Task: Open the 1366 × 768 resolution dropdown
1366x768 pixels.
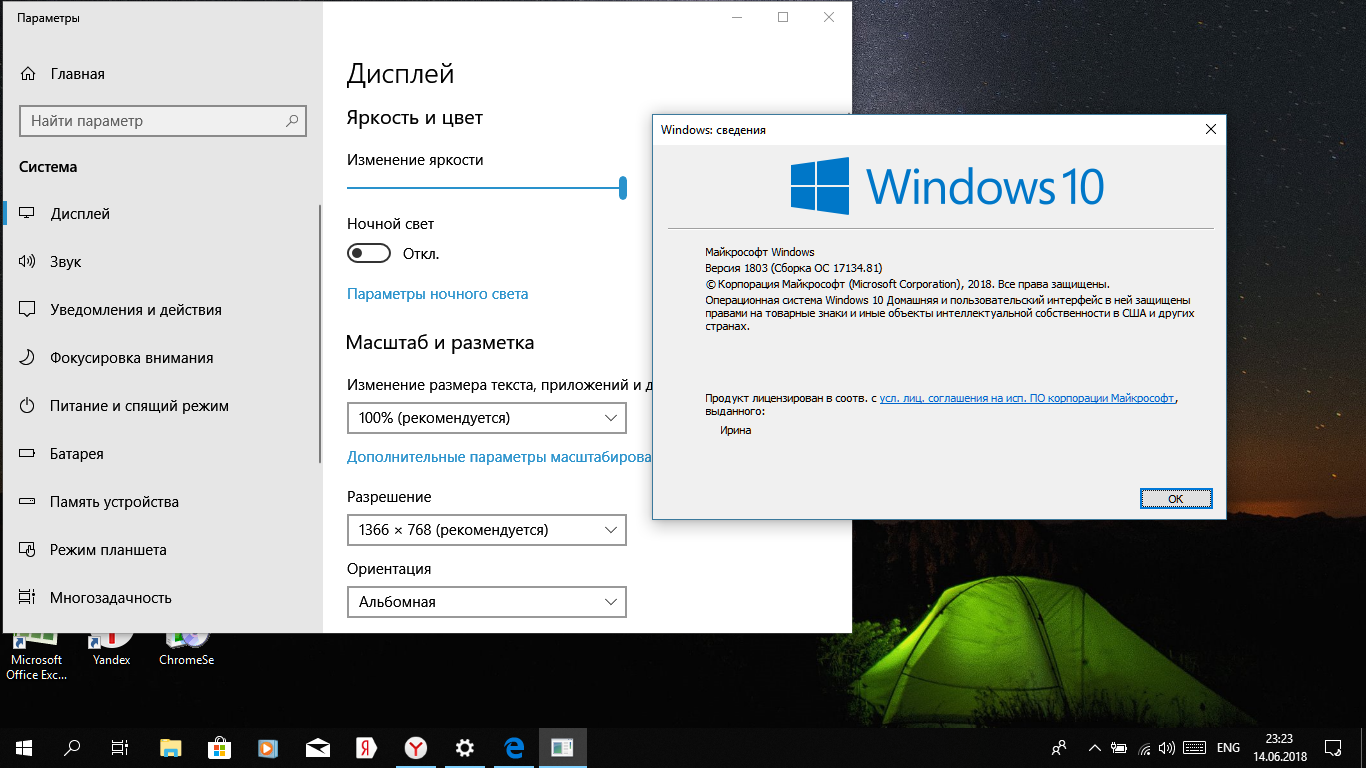Action: pyautogui.click(x=486, y=530)
